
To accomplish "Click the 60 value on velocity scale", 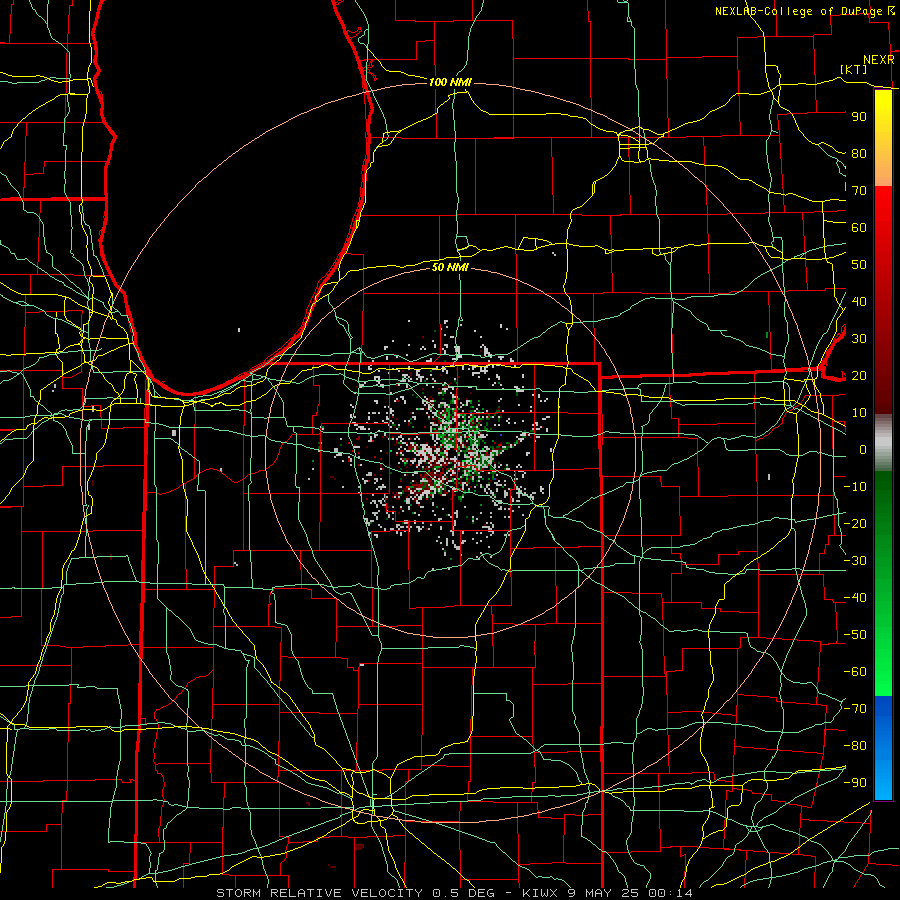I will [859, 227].
